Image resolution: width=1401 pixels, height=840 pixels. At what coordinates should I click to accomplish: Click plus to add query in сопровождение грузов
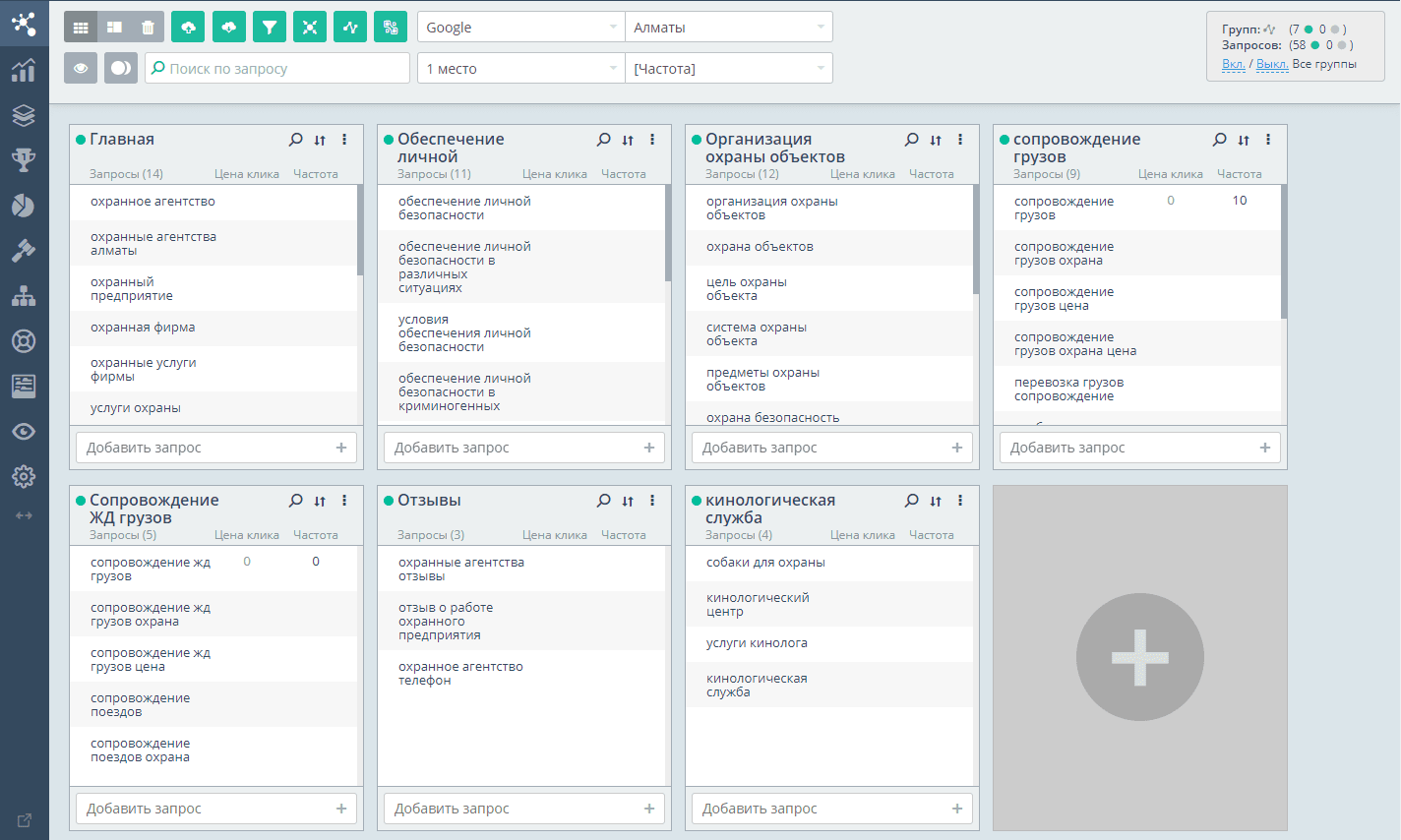click(x=1265, y=448)
